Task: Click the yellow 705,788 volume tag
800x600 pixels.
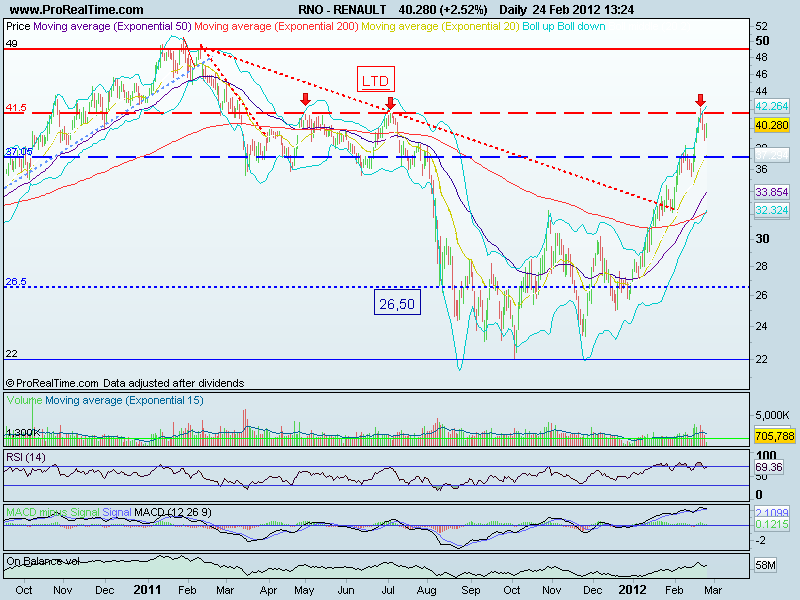Action: (x=774, y=436)
